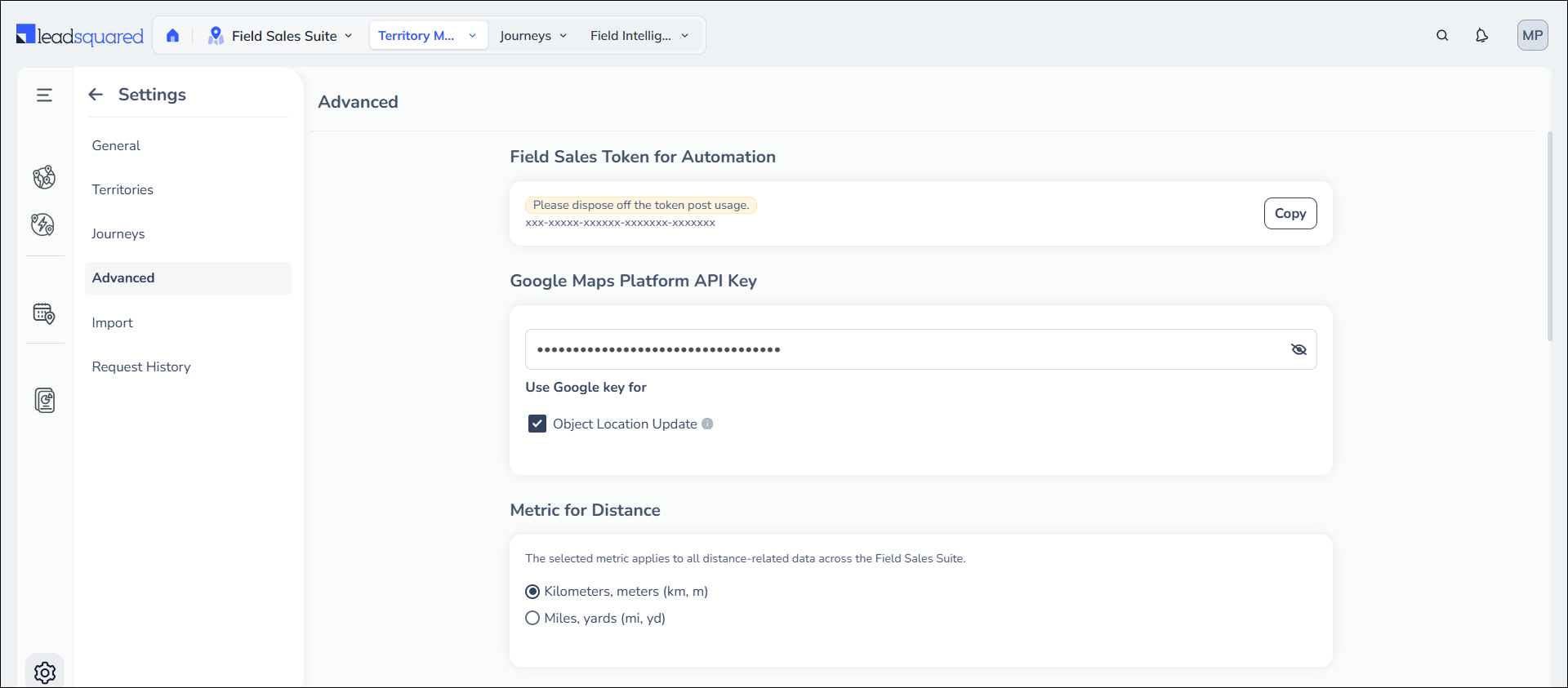Screen dimensions: 1568x688
Task: Toggle API key visibility eye icon
Action: click(x=1298, y=349)
